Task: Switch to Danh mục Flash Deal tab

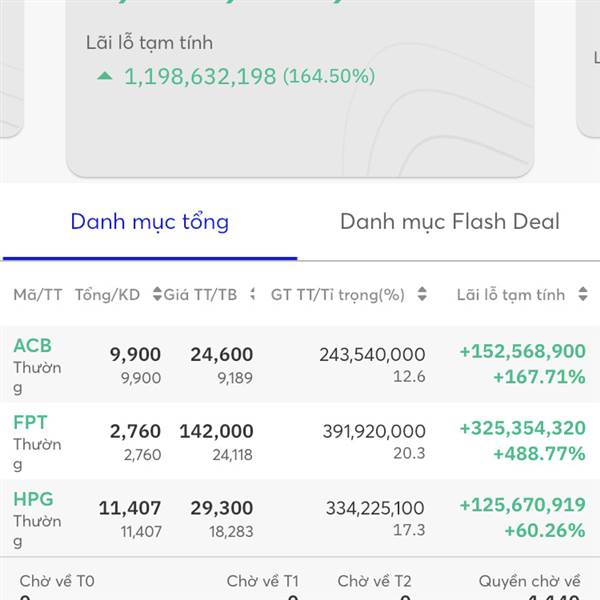Action: 450,222
